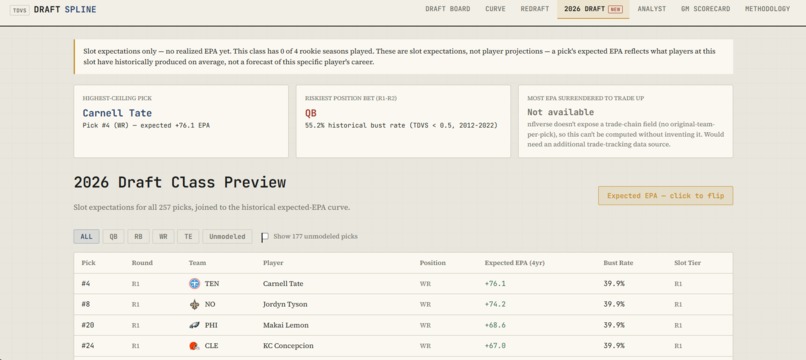Enable Show 177 unmodeled picks checkbox
The height and width of the screenshot is (360, 806).
tap(265, 237)
